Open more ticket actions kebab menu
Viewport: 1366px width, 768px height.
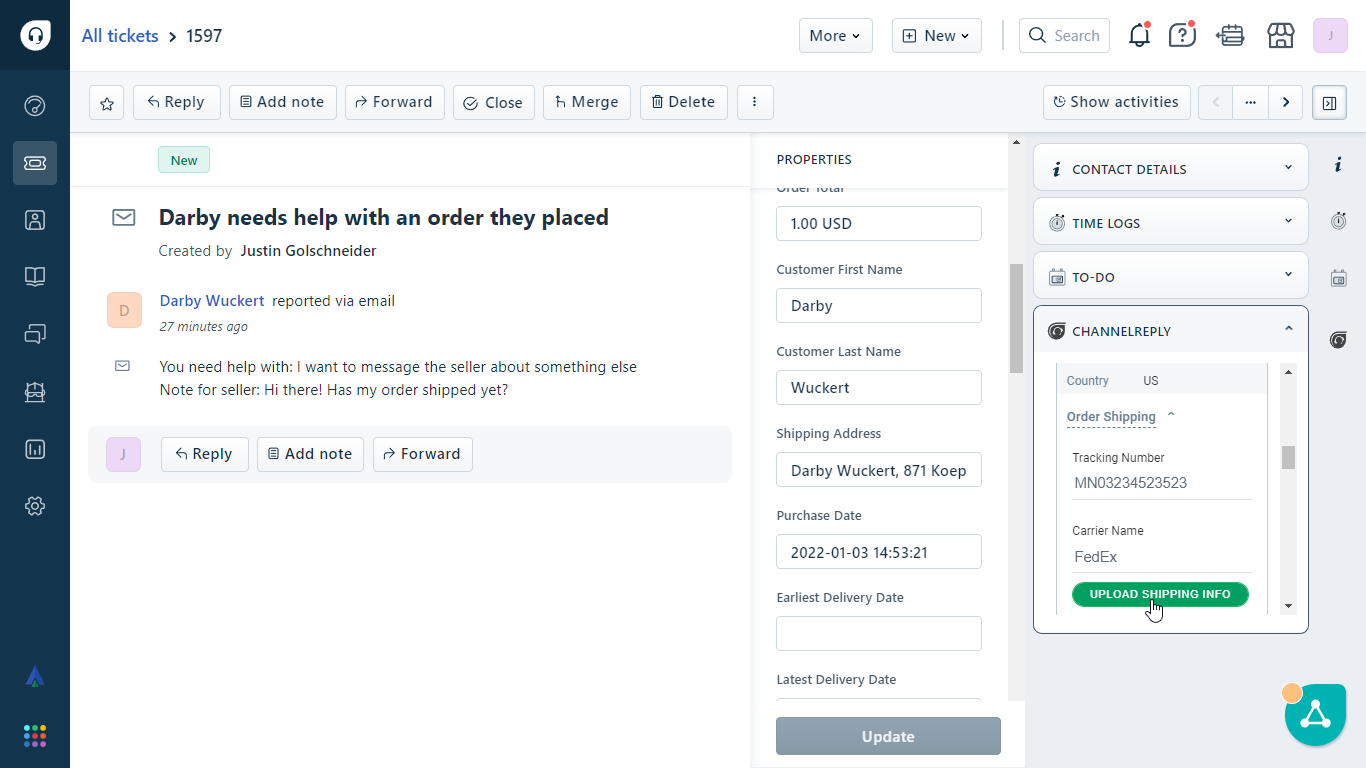pyautogui.click(x=755, y=102)
